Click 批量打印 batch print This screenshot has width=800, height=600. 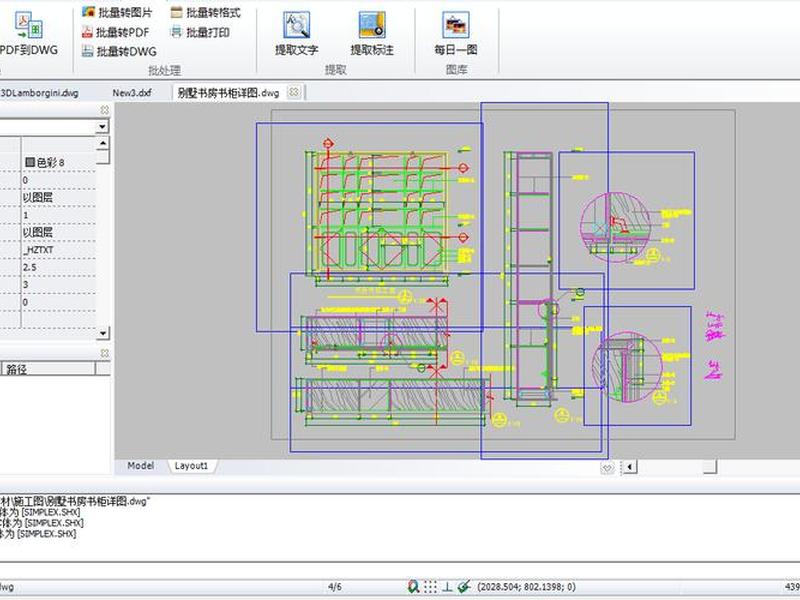coord(199,32)
